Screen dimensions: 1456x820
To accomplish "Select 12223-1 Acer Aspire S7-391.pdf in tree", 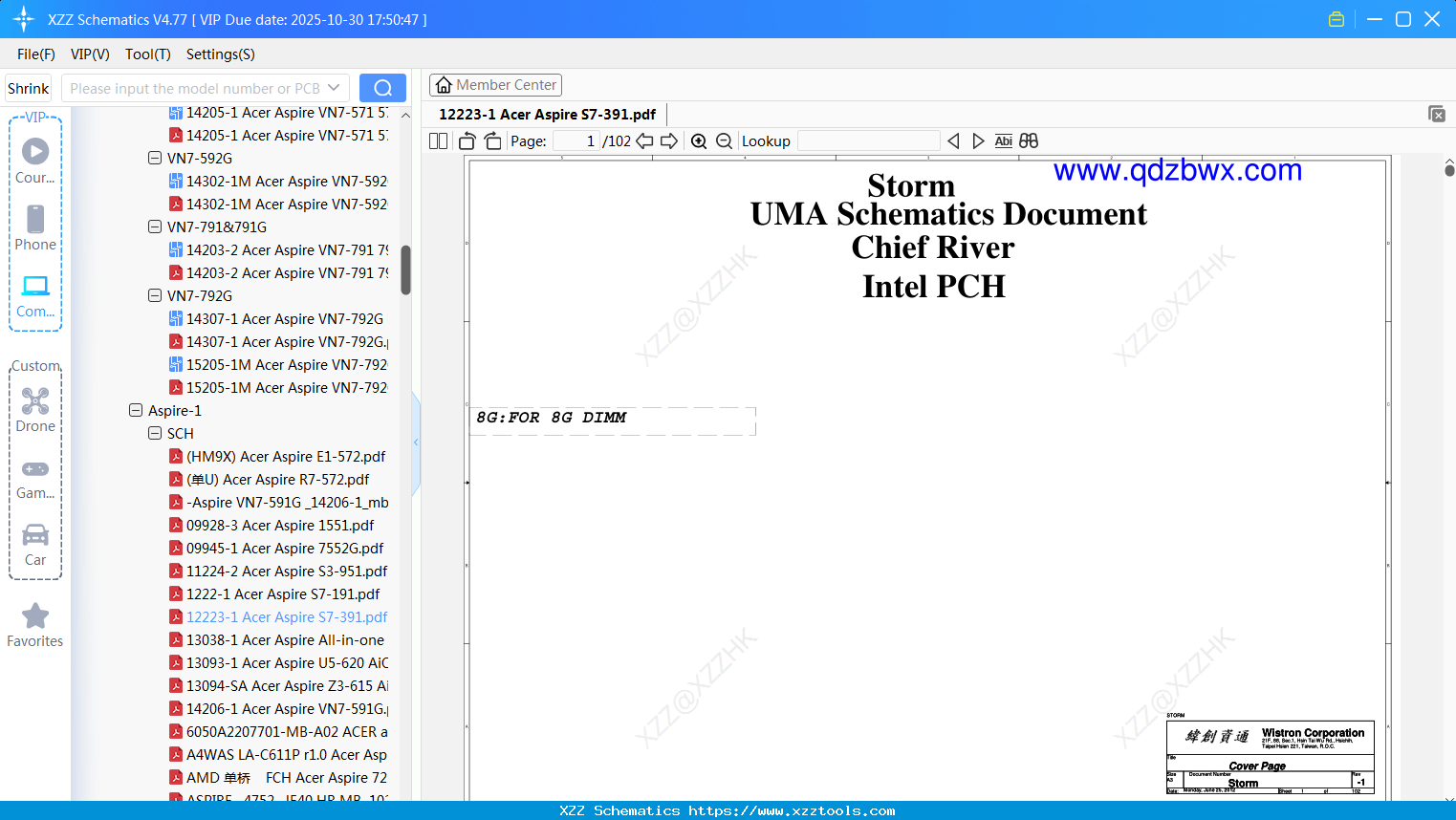I will click(277, 616).
